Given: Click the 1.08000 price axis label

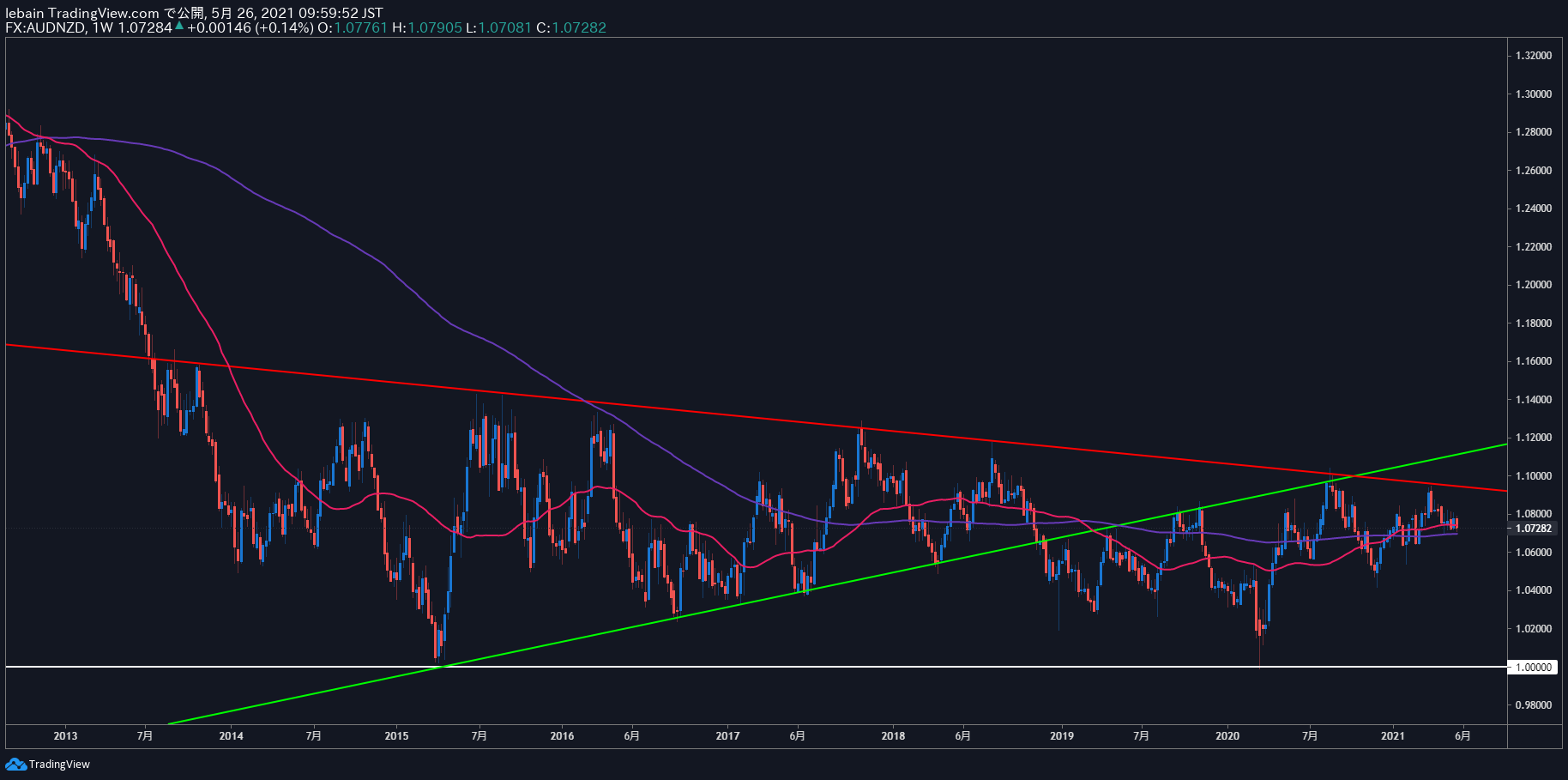Looking at the screenshot, I should pos(1534,514).
